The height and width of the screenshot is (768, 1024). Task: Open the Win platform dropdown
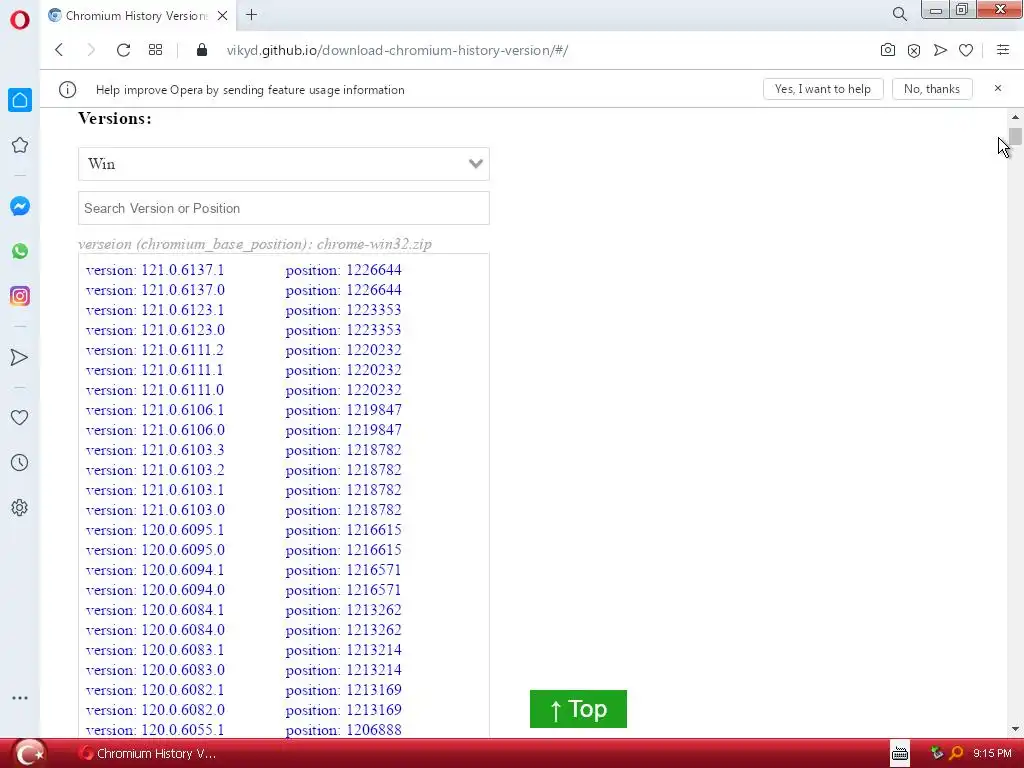(x=283, y=163)
